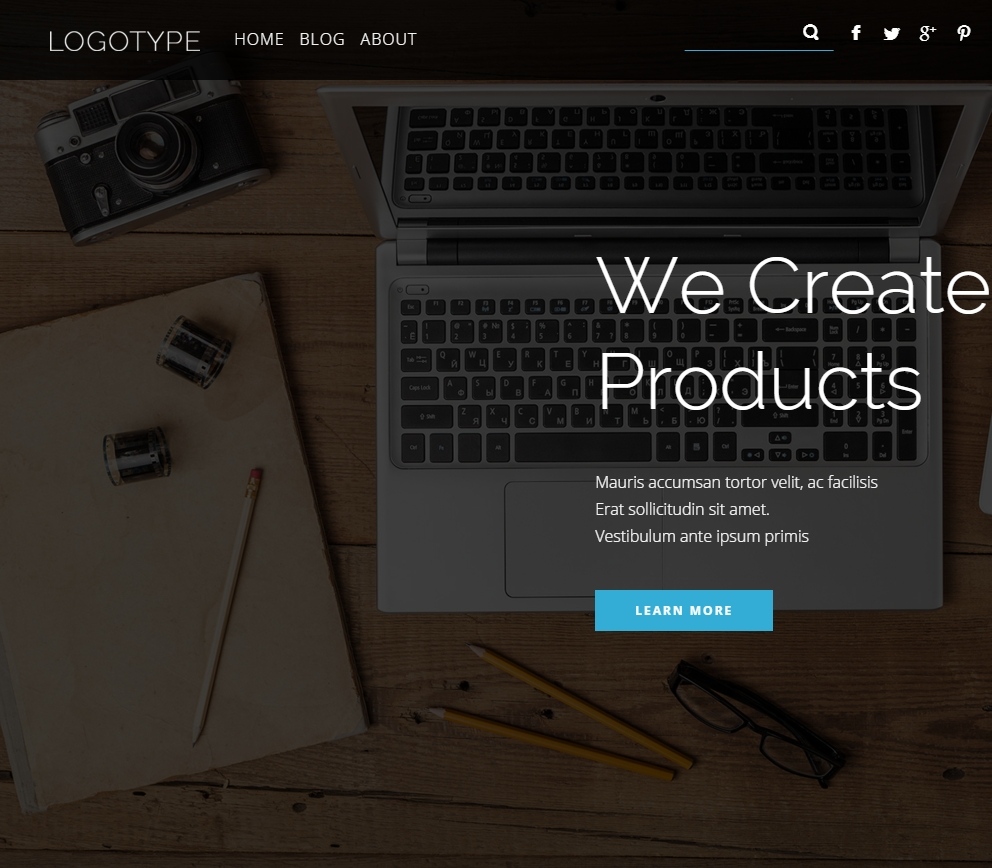This screenshot has width=992, height=868.
Task: Click the laptop webcam above the screen
Action: coord(658,98)
